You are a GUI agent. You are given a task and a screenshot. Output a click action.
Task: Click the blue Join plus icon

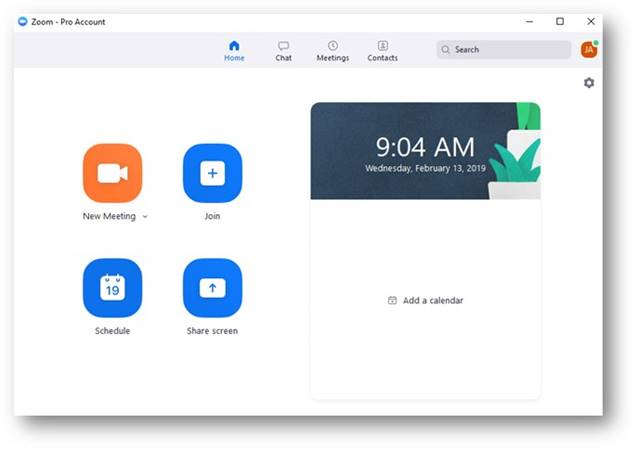(x=212, y=173)
